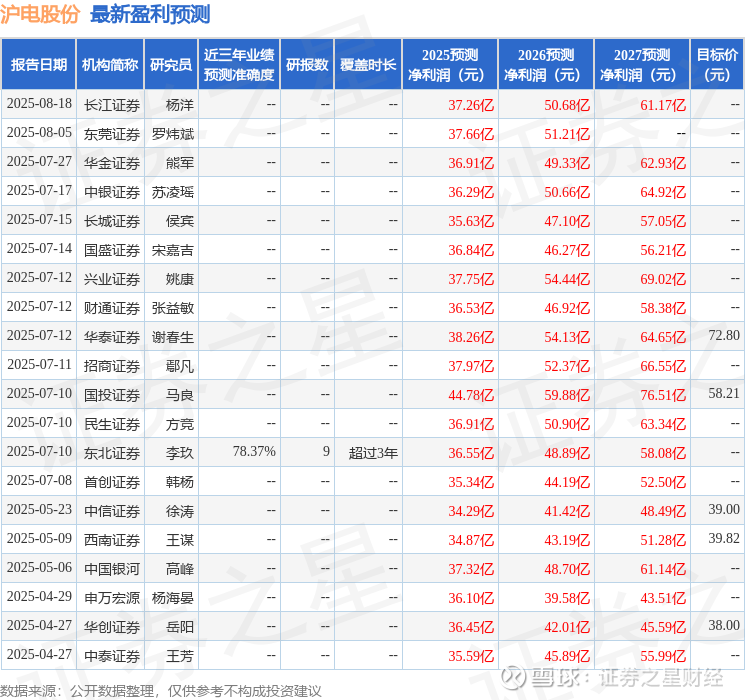Click analyst name 张益敏
Image resolution: width=745 pixels, height=700 pixels.
tap(172, 308)
